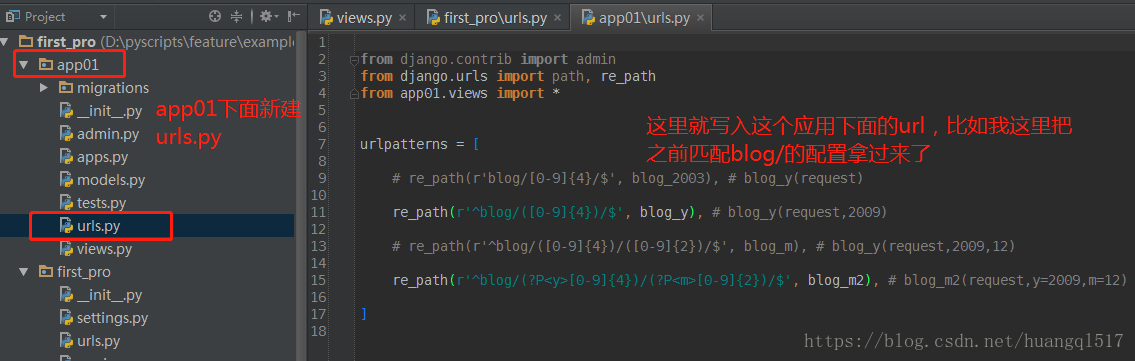Click the Python icon on the views.py tab
Image resolution: width=1135 pixels, height=361 pixels.
pos(326,17)
